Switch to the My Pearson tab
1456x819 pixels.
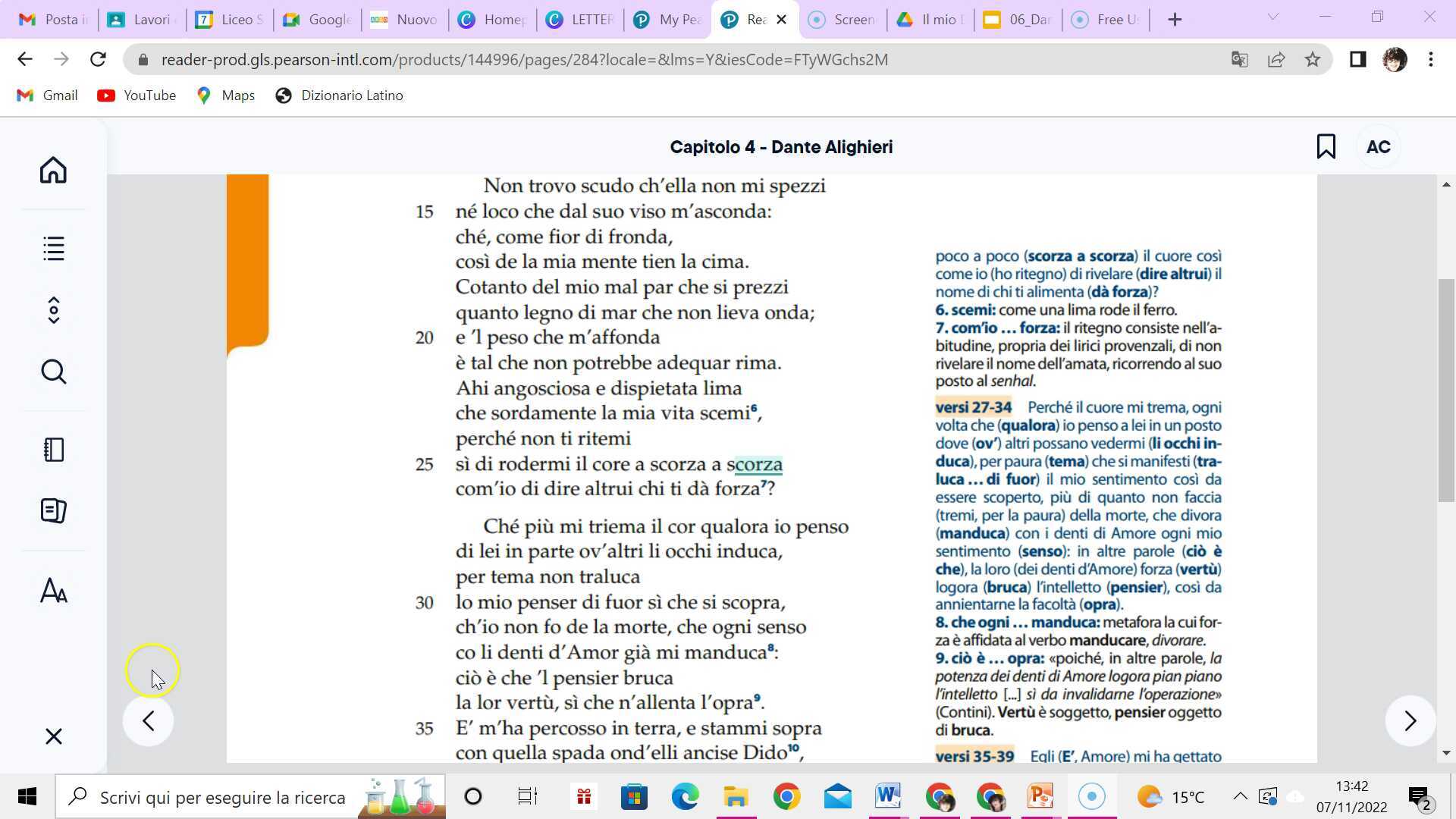[x=668, y=20]
